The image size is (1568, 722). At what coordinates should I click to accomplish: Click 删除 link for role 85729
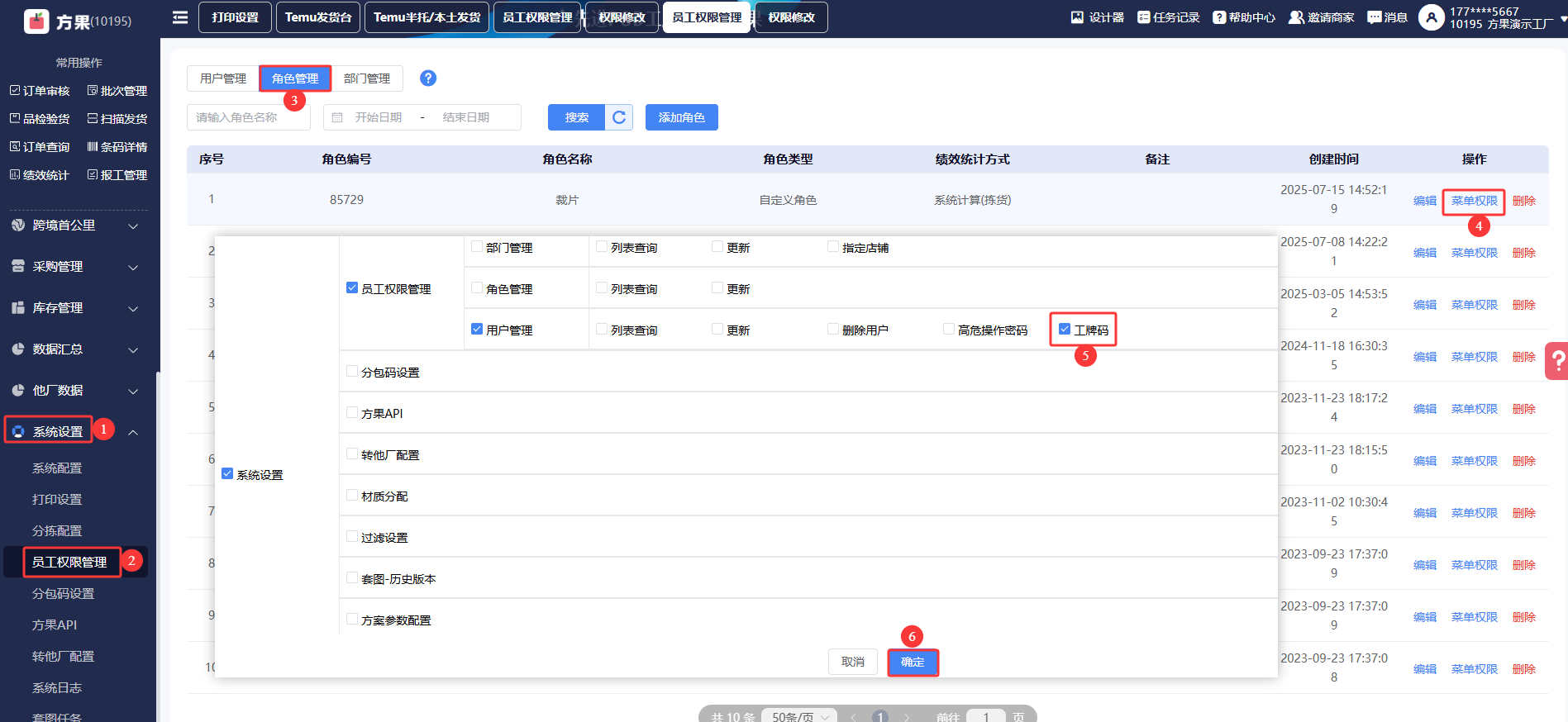[1523, 201]
